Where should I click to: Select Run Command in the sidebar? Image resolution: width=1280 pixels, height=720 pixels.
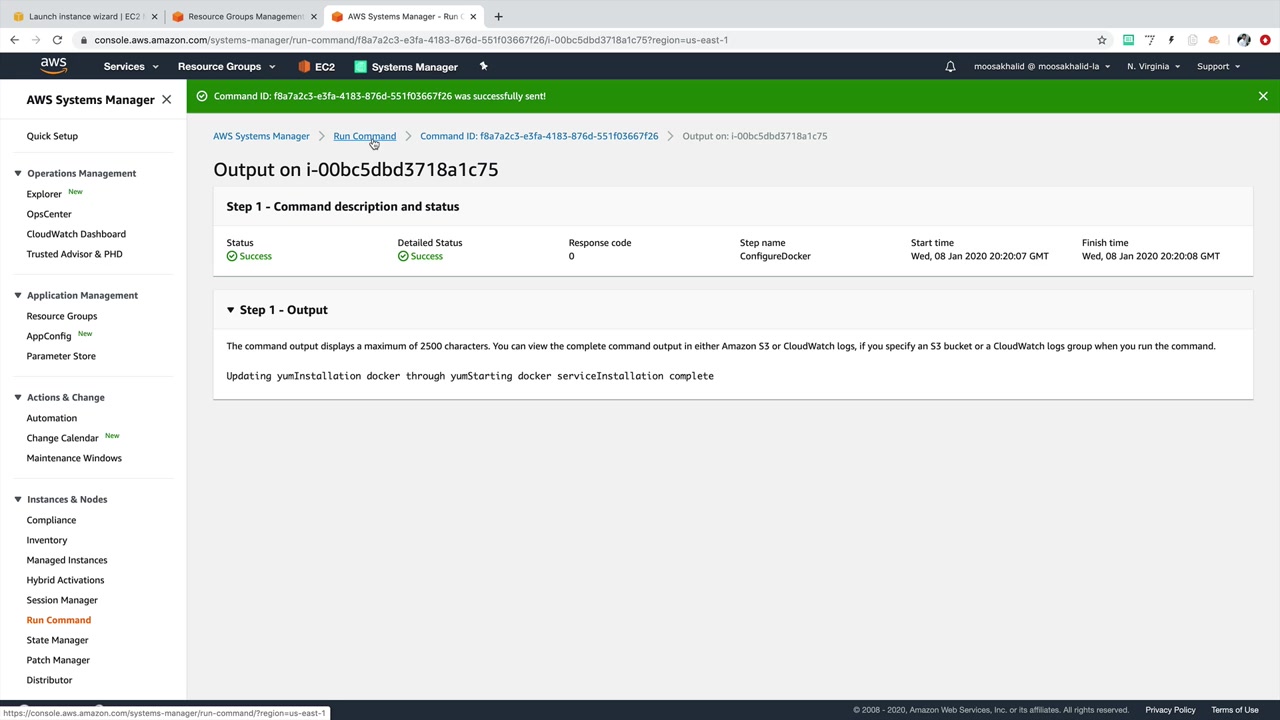59,620
